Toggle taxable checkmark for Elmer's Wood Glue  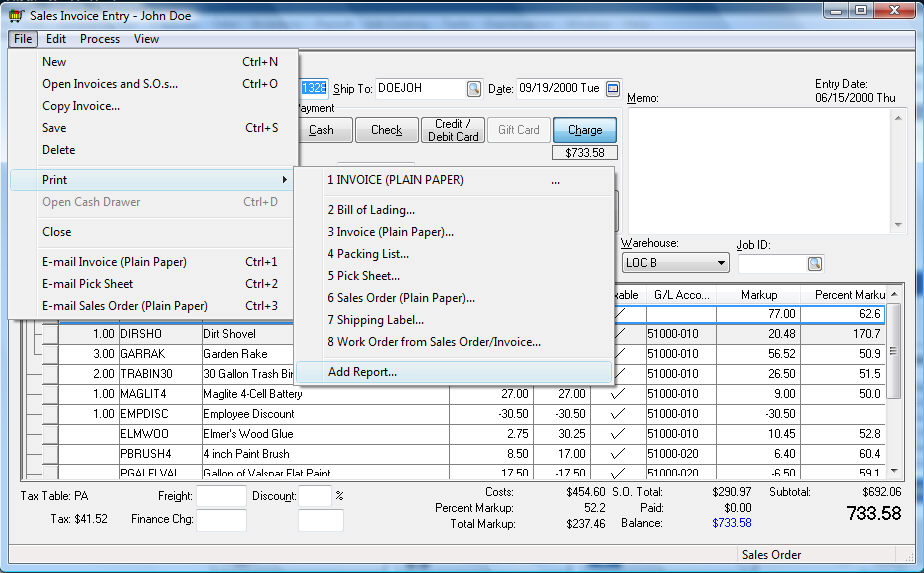tap(618, 434)
